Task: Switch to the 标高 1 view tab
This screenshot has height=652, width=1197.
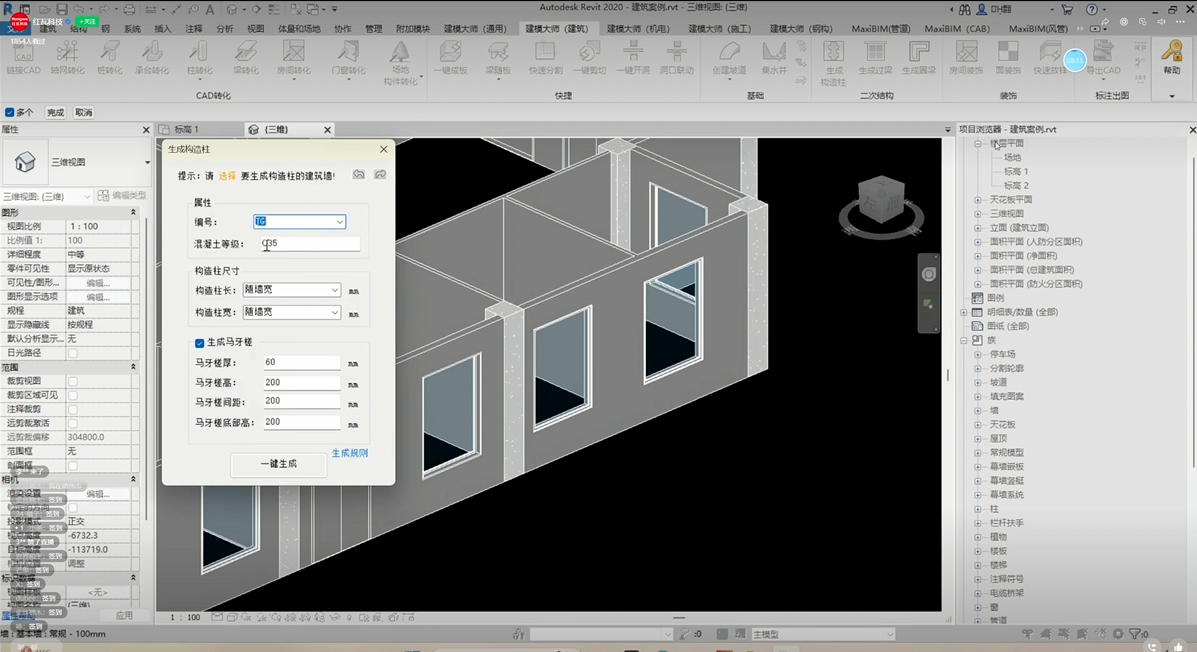Action: pyautogui.click(x=187, y=130)
